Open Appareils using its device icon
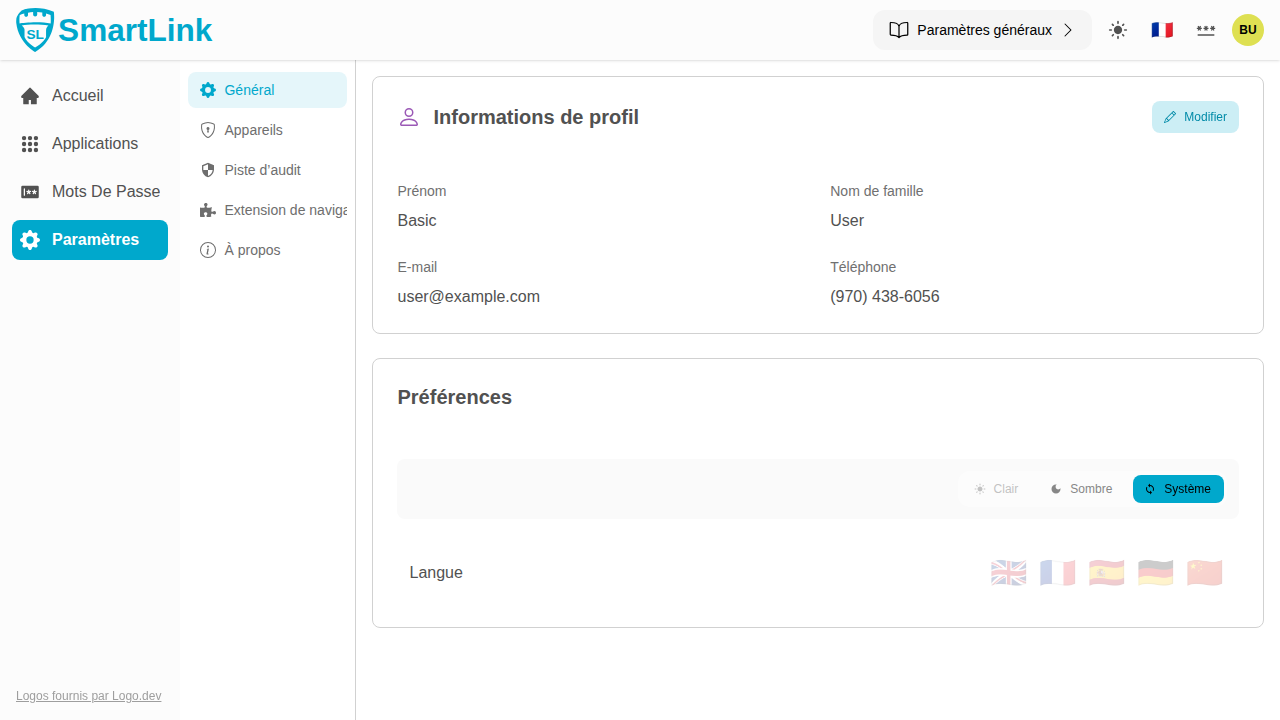Image resolution: width=1280 pixels, height=720 pixels. click(208, 130)
